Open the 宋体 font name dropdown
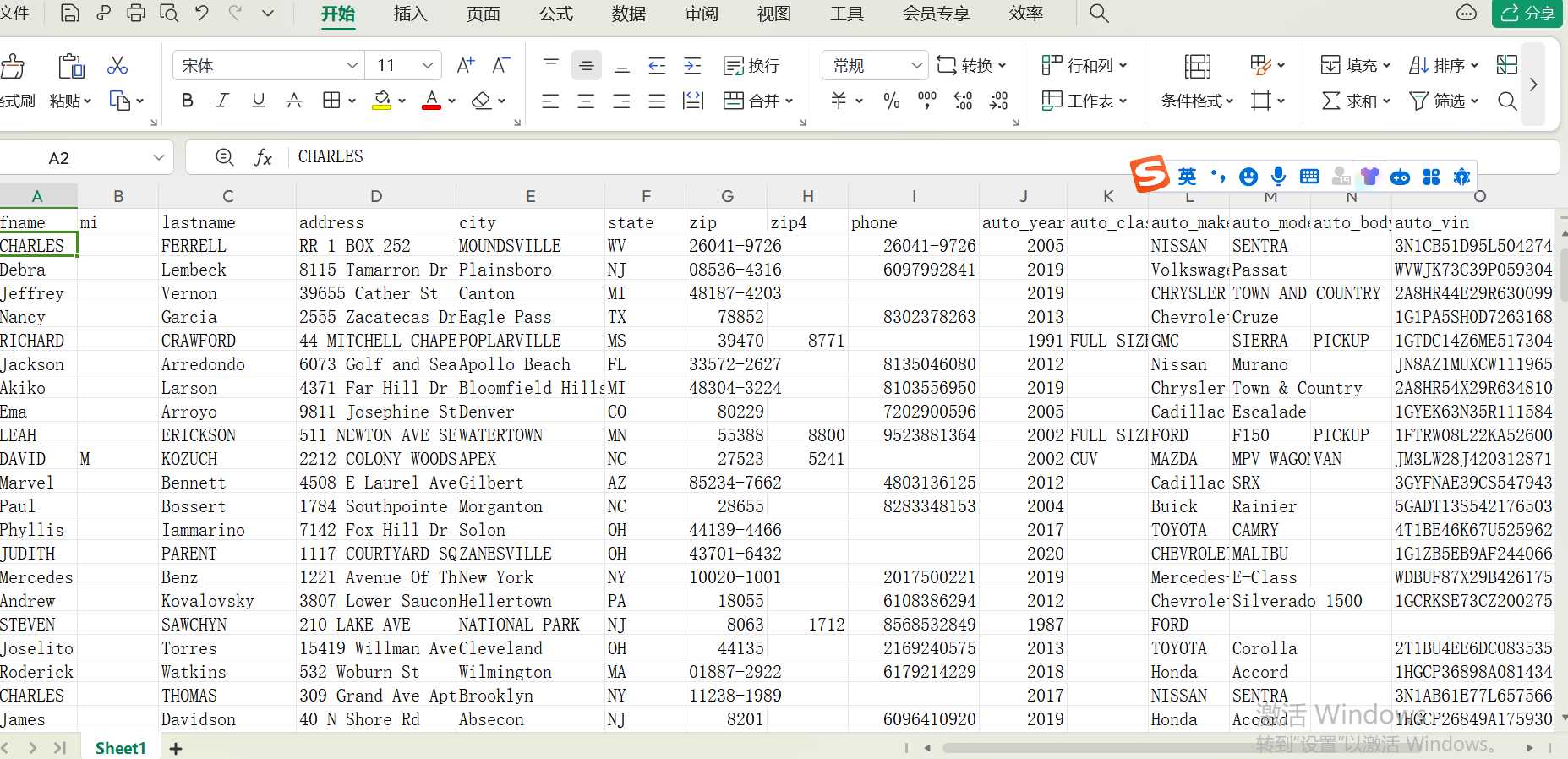 (352, 65)
